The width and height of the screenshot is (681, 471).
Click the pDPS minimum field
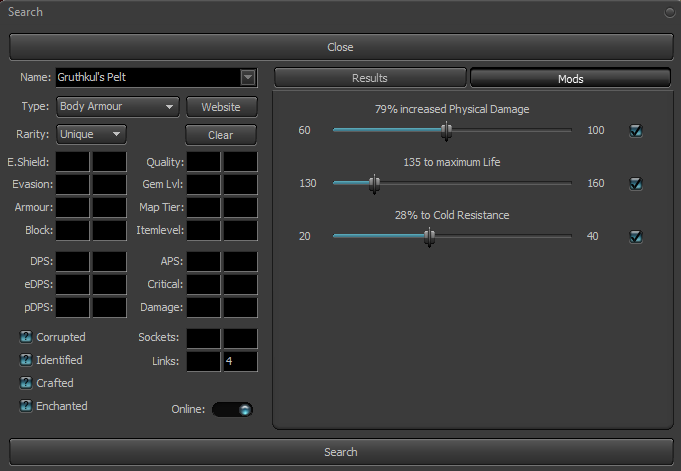[x=73, y=308]
